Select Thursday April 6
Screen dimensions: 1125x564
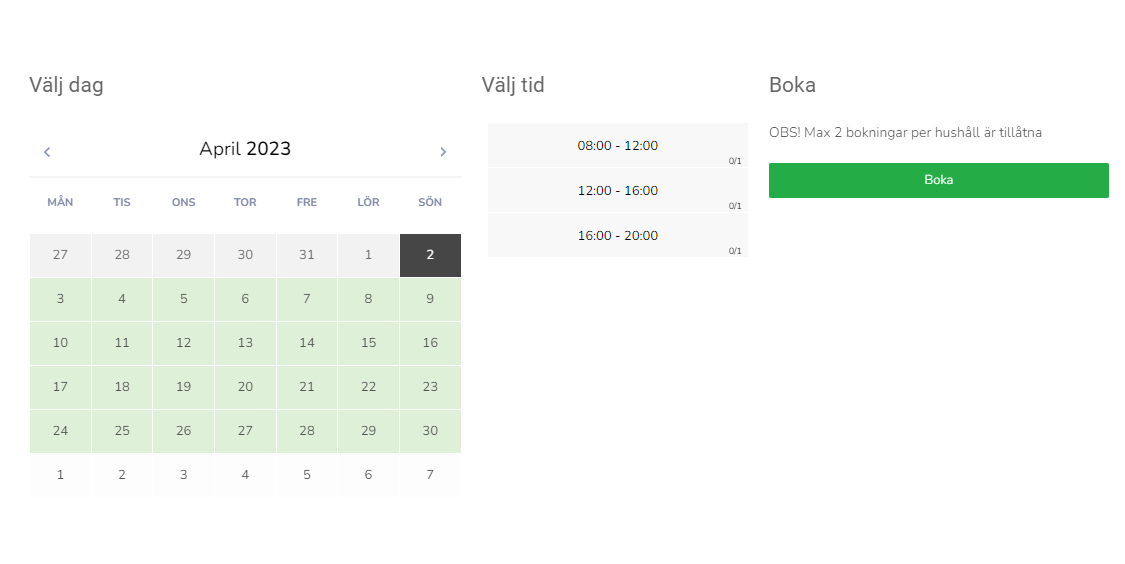click(245, 299)
